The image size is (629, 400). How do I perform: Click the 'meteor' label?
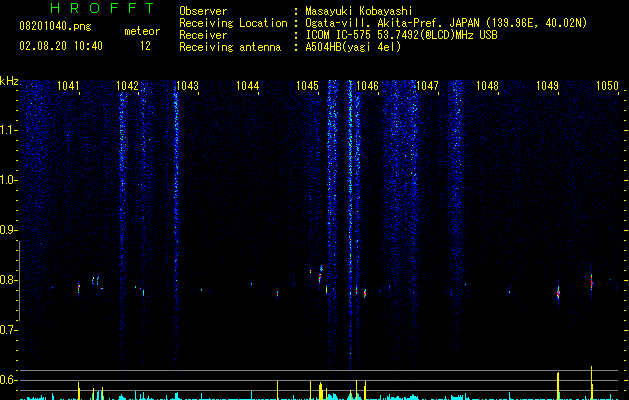point(142,31)
